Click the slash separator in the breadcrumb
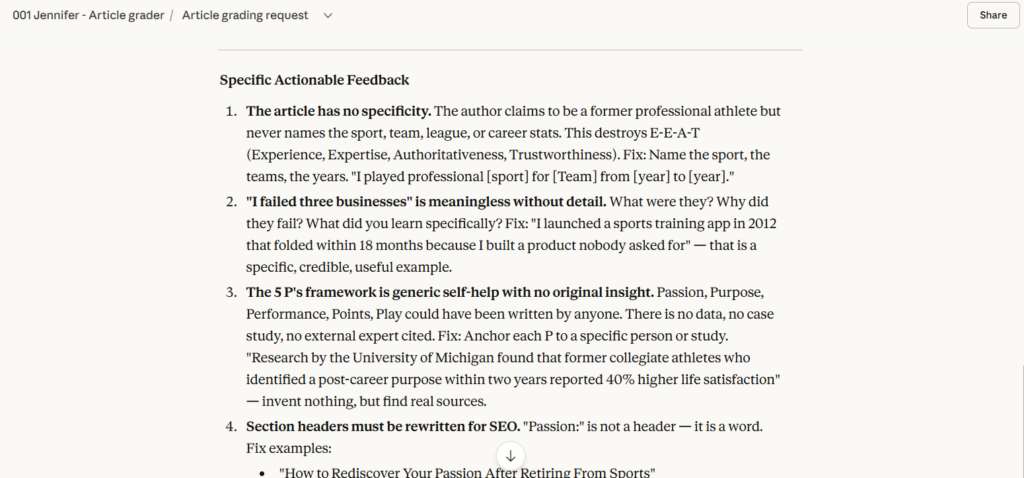This screenshot has height=478, width=1024. (x=172, y=15)
